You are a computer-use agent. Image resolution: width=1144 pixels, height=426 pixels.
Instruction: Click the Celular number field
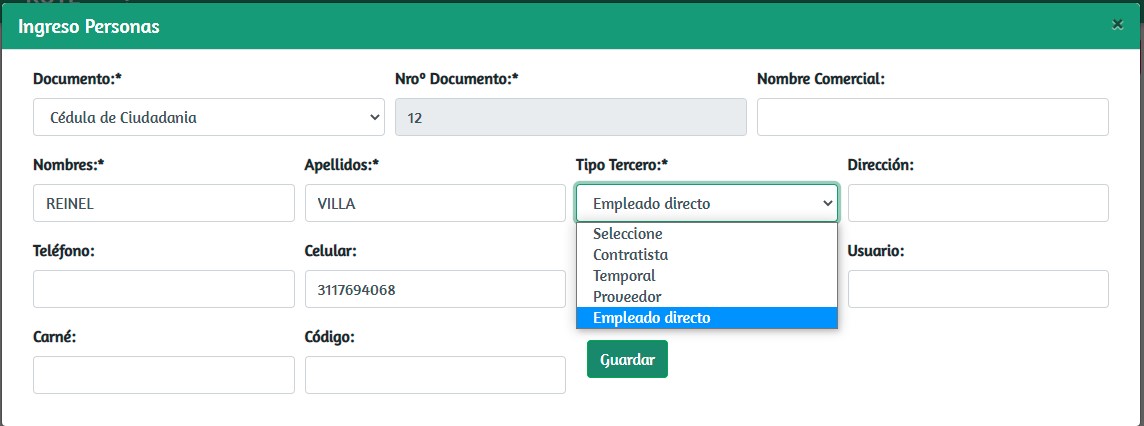coord(435,289)
